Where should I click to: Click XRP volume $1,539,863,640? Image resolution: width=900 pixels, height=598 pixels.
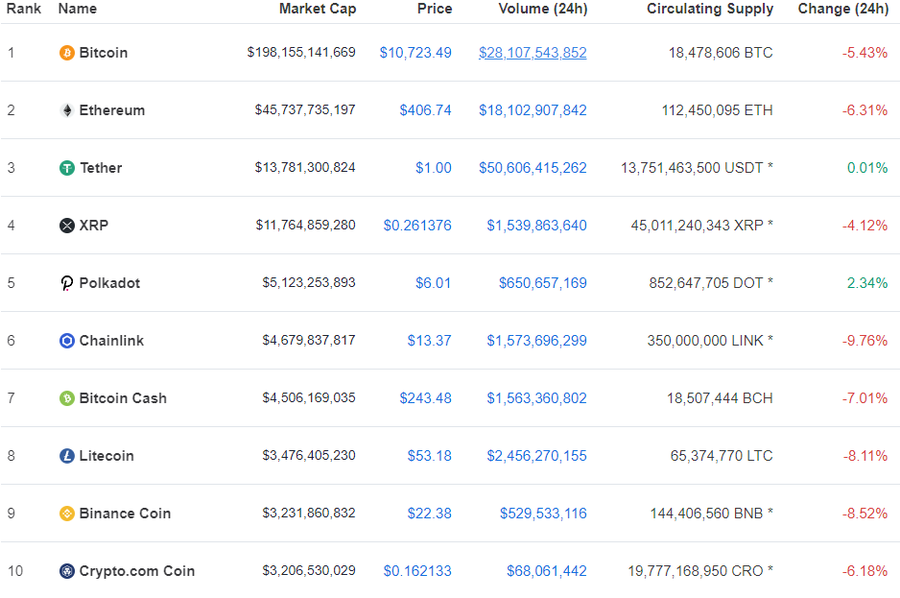coord(537,226)
